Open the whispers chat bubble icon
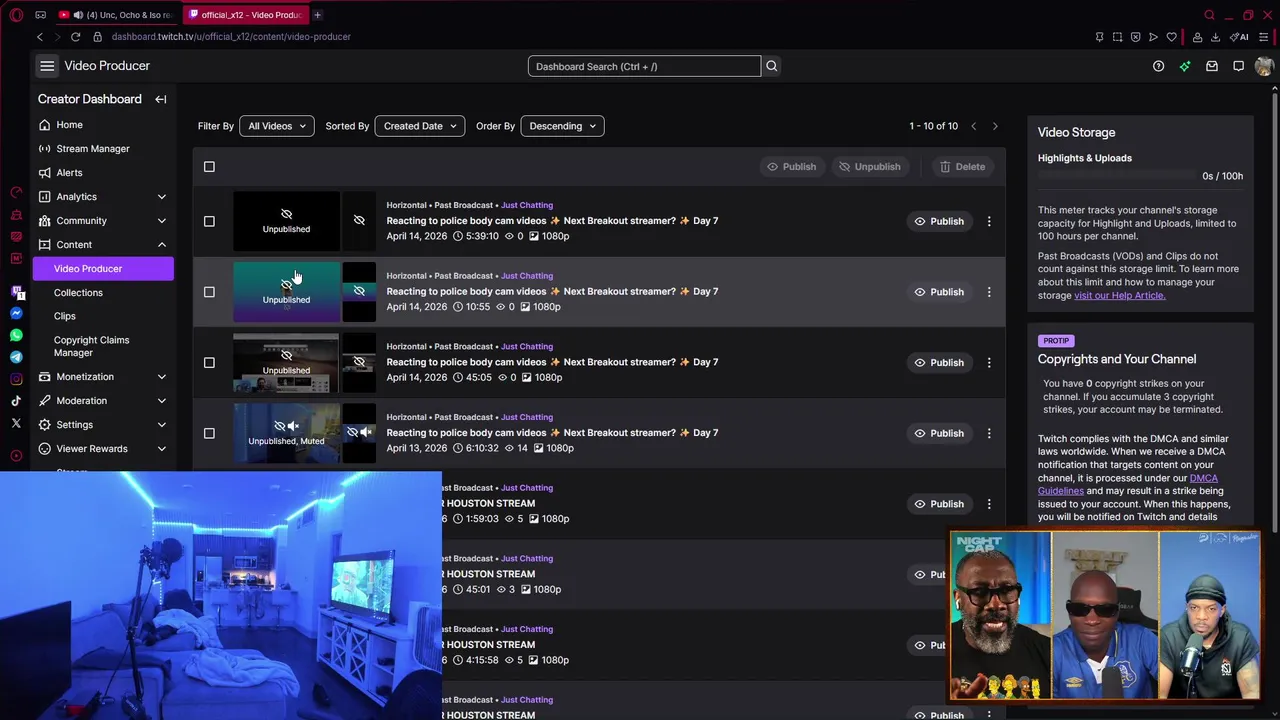Image resolution: width=1280 pixels, height=720 pixels. tap(1238, 66)
